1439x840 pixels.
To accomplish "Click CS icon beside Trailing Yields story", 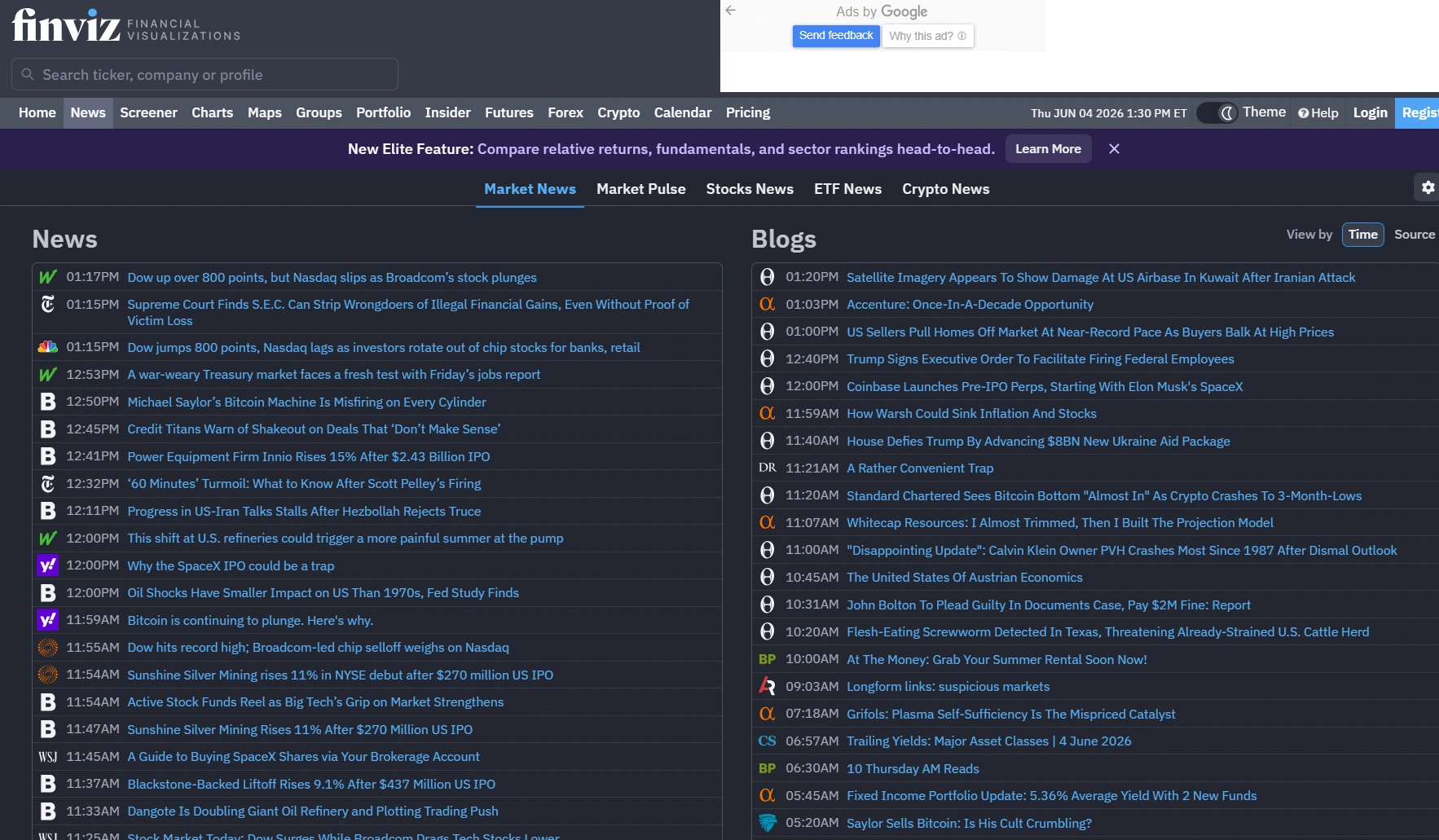I will (x=767, y=741).
